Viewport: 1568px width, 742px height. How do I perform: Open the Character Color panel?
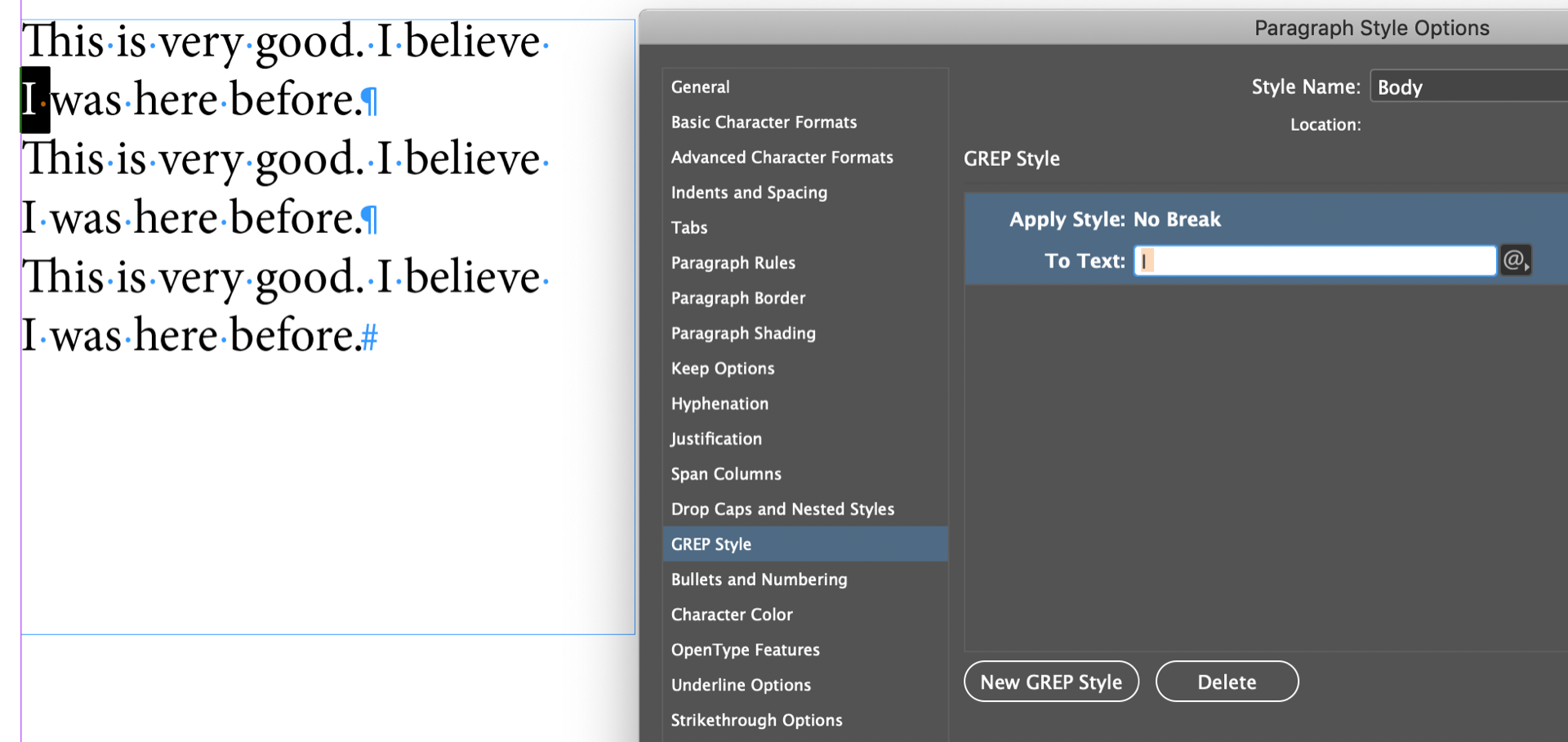coord(731,614)
